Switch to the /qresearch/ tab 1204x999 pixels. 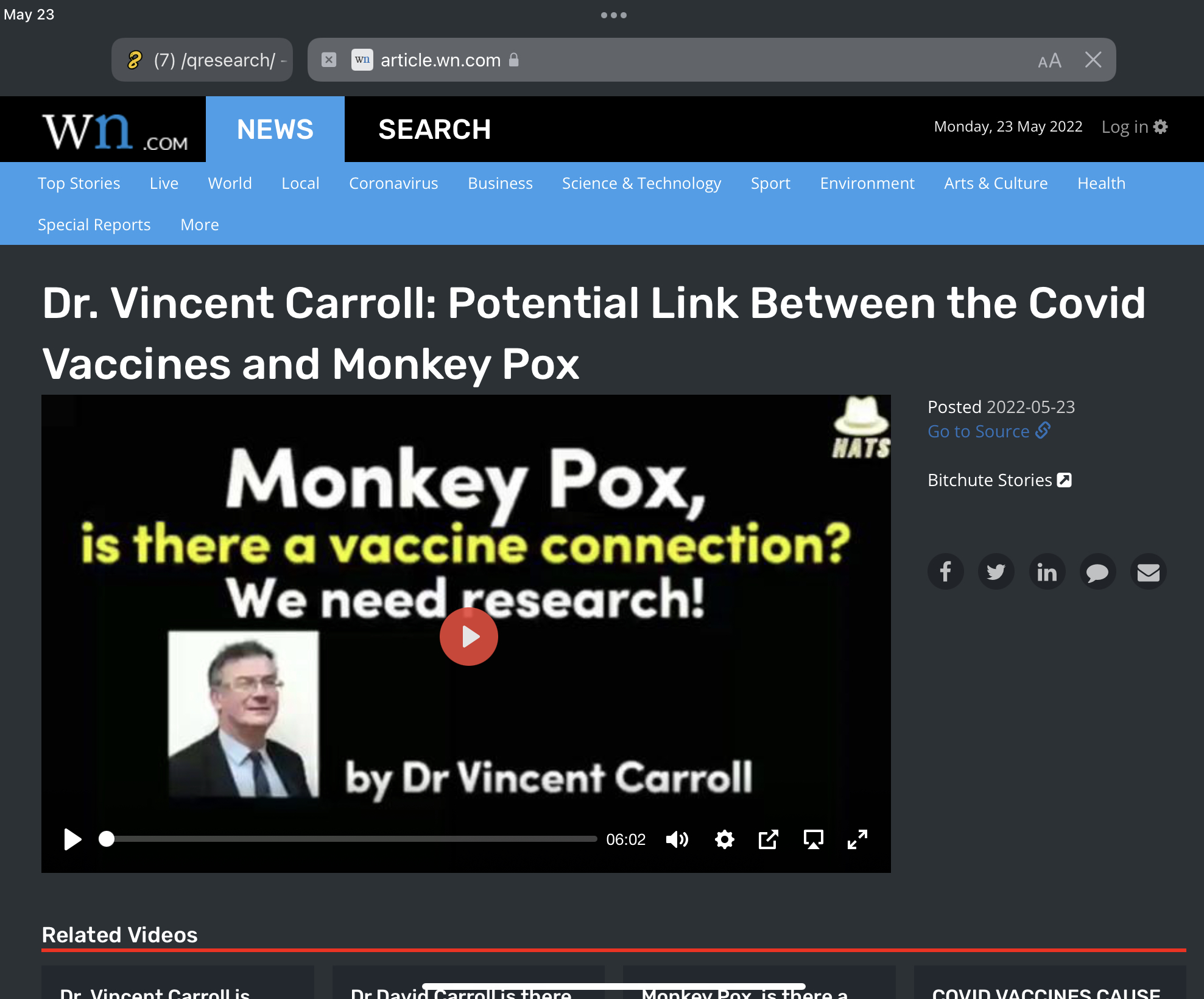pyautogui.click(x=202, y=60)
